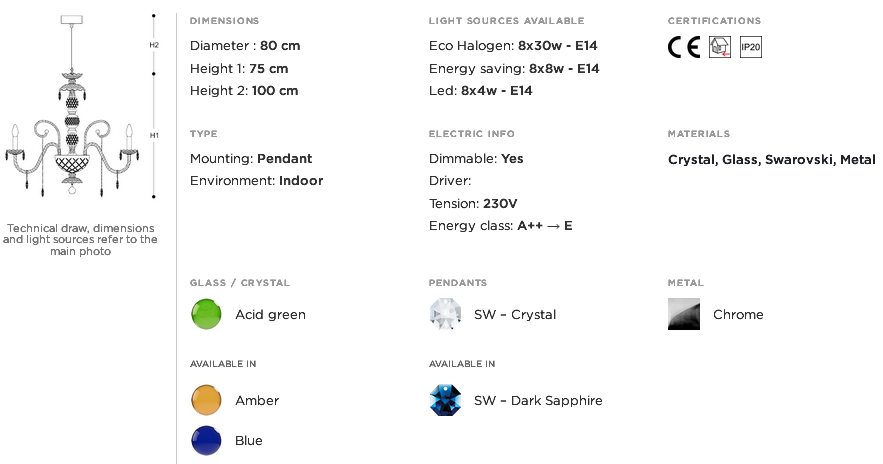Click the Amber label text

pyautogui.click(x=257, y=400)
